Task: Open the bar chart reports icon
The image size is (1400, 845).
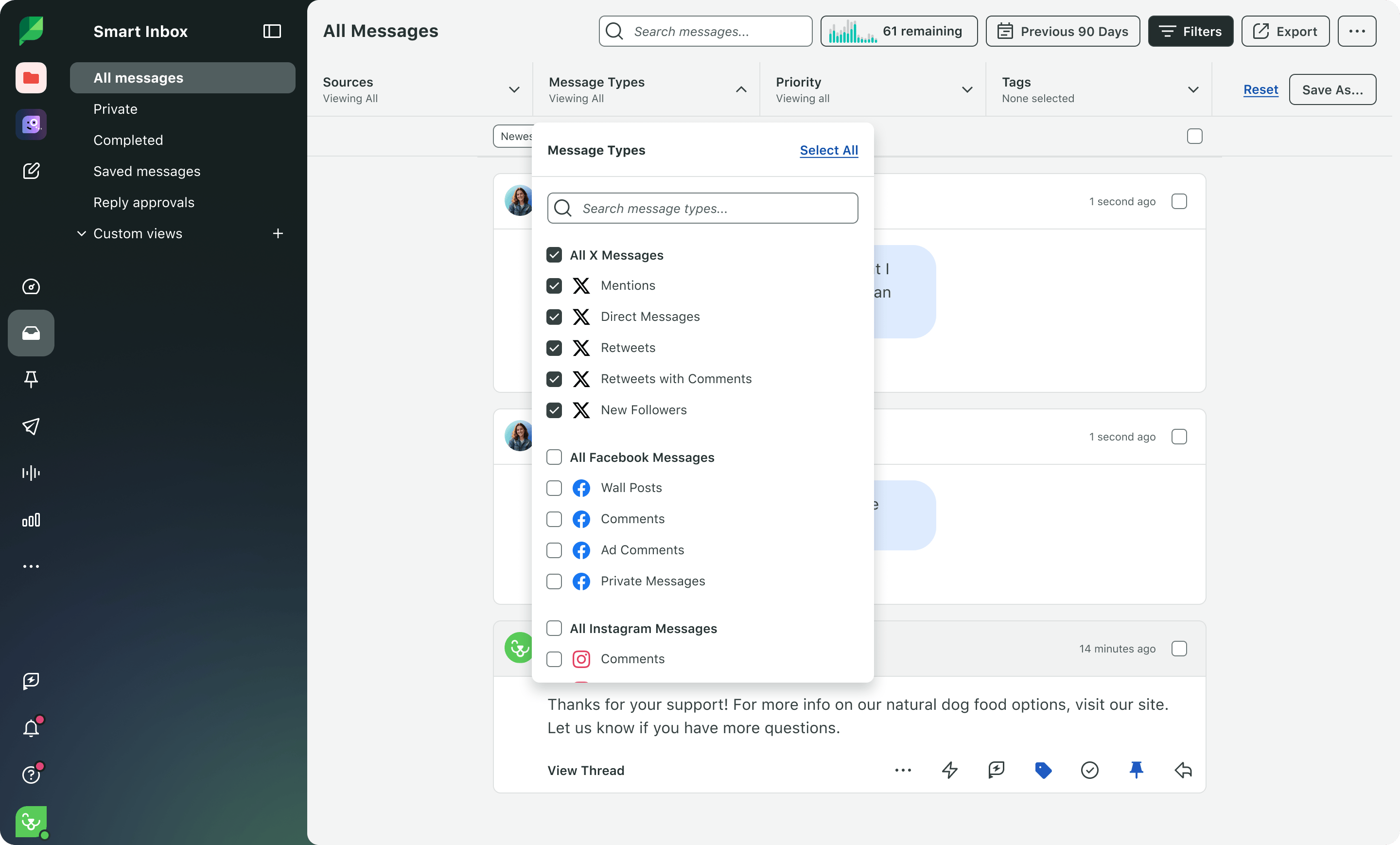Action: (x=31, y=520)
